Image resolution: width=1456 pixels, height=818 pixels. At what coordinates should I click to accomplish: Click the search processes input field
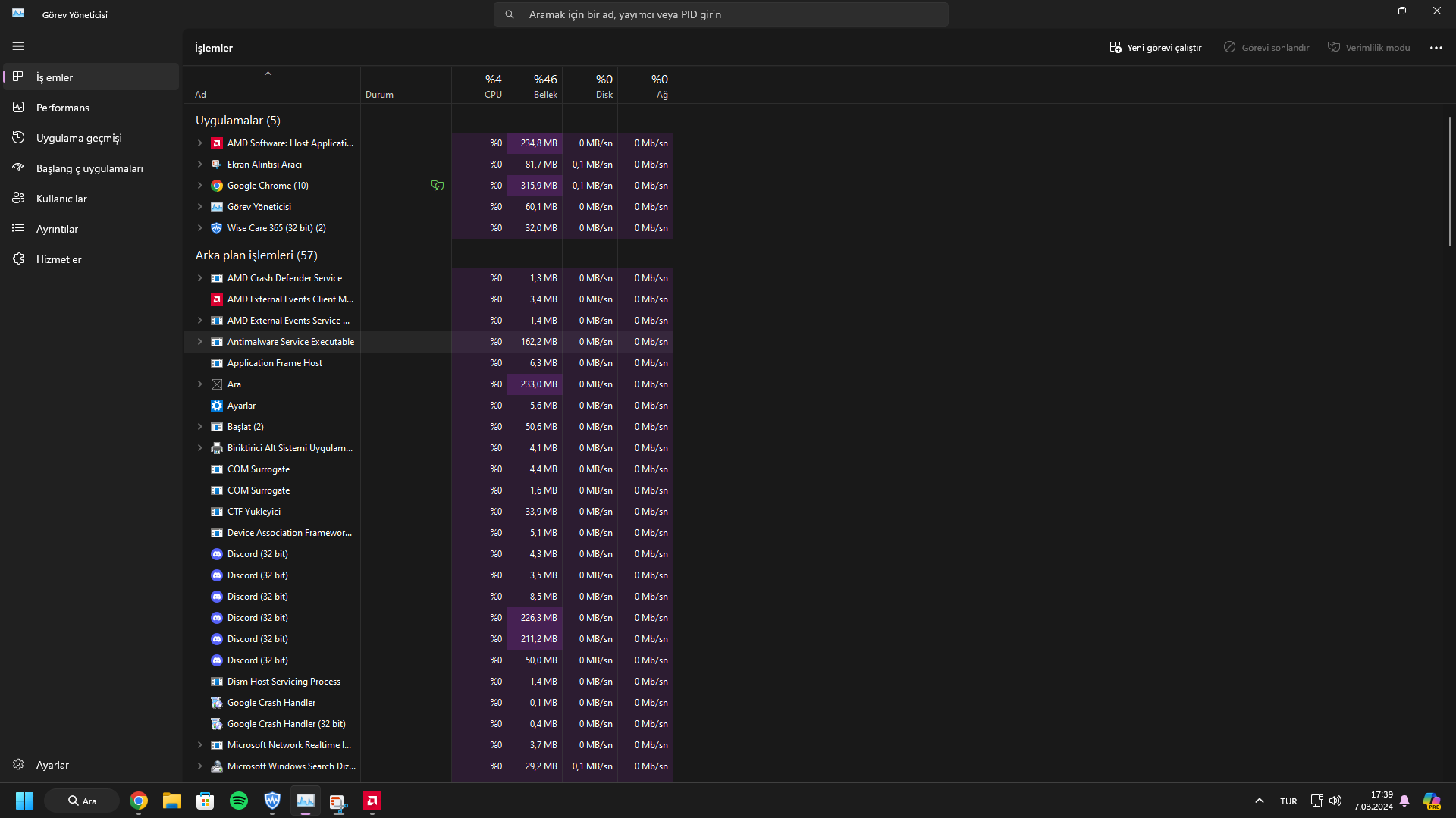click(720, 14)
